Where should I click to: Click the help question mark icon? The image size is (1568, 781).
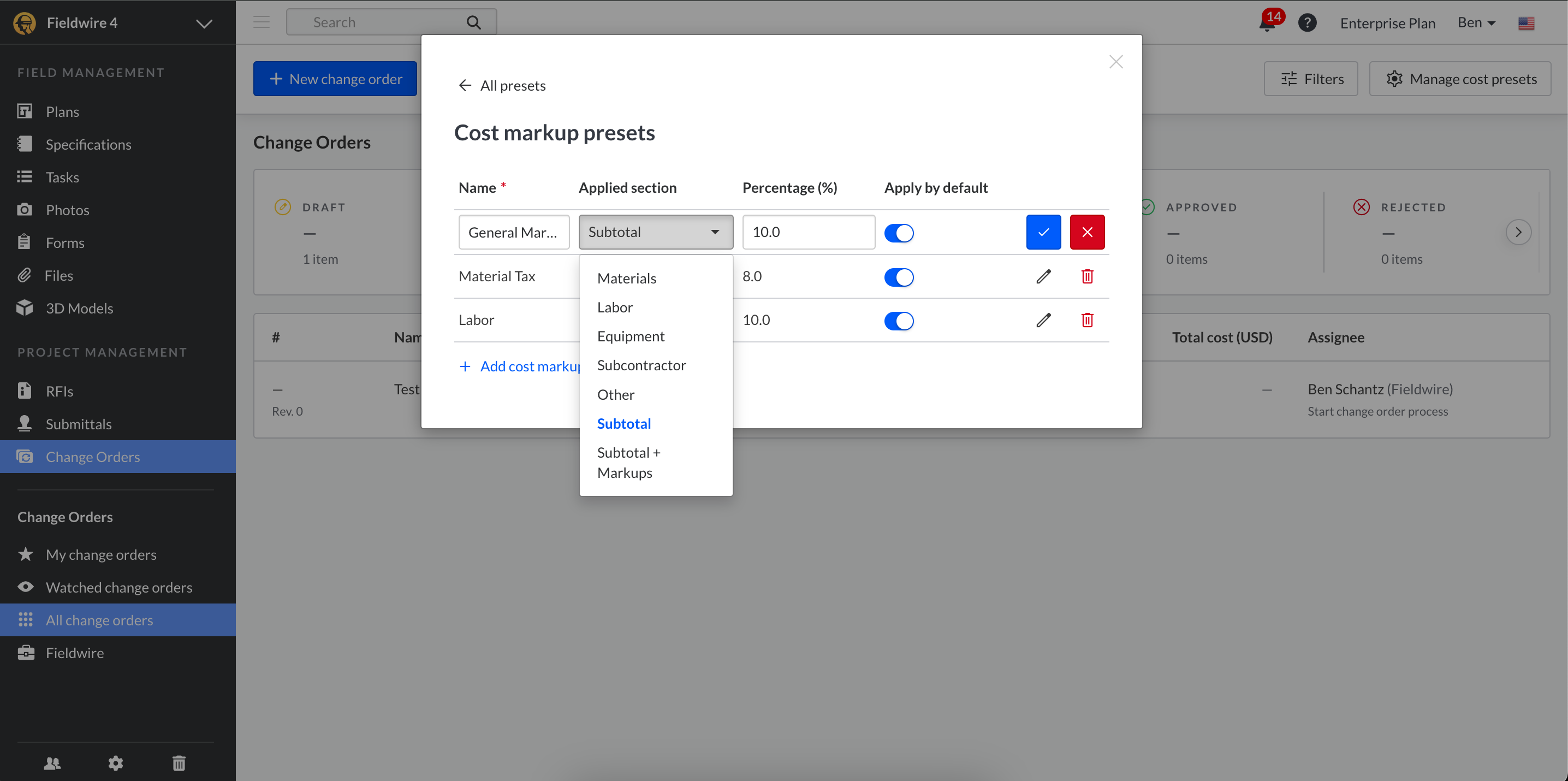pos(1306,23)
